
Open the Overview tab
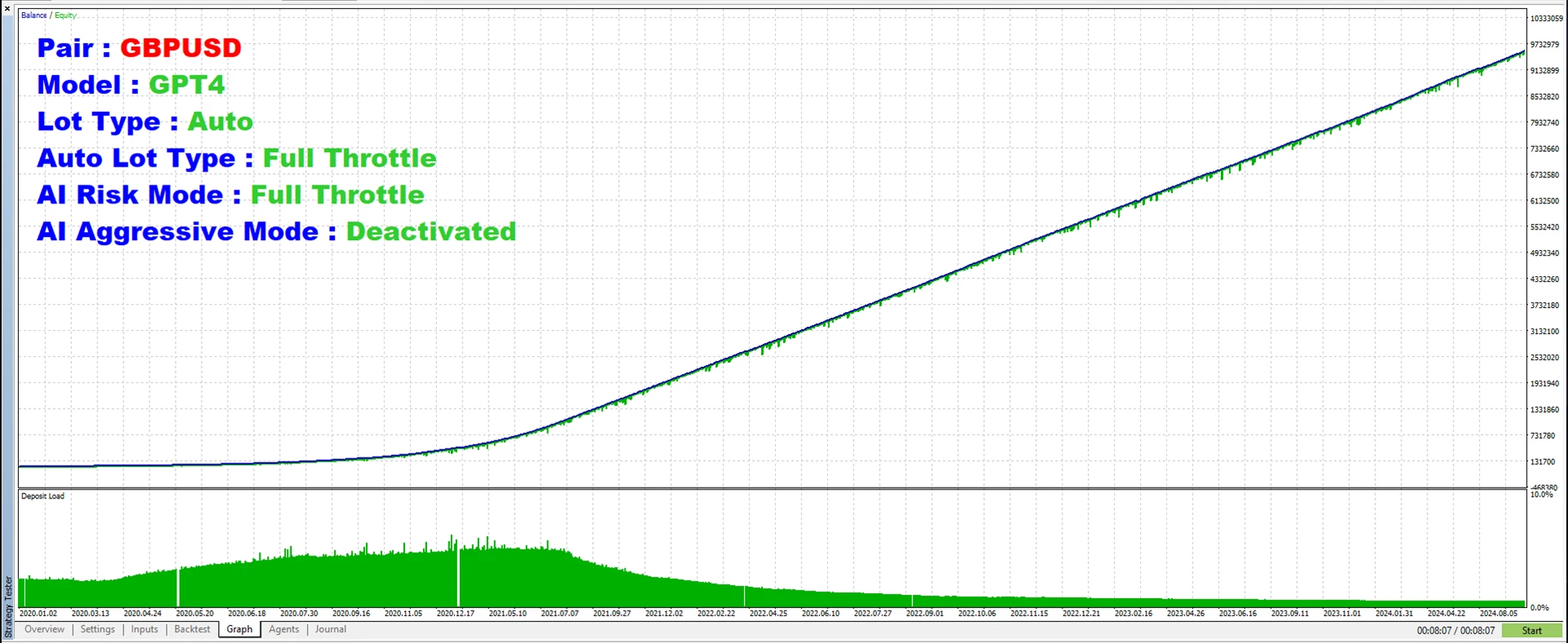coord(44,629)
